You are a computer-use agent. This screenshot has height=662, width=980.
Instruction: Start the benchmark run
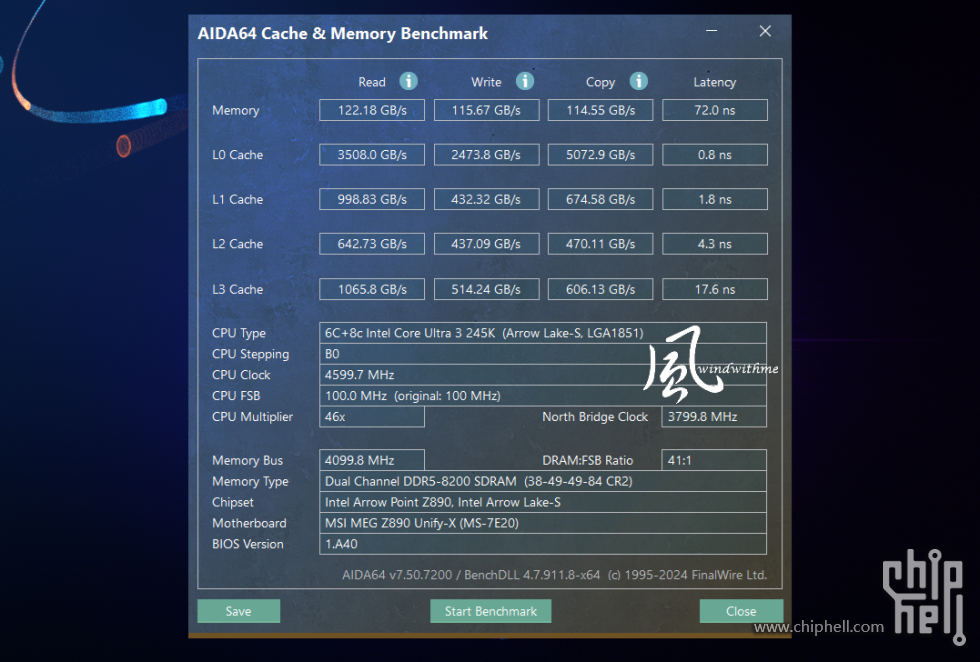click(491, 611)
